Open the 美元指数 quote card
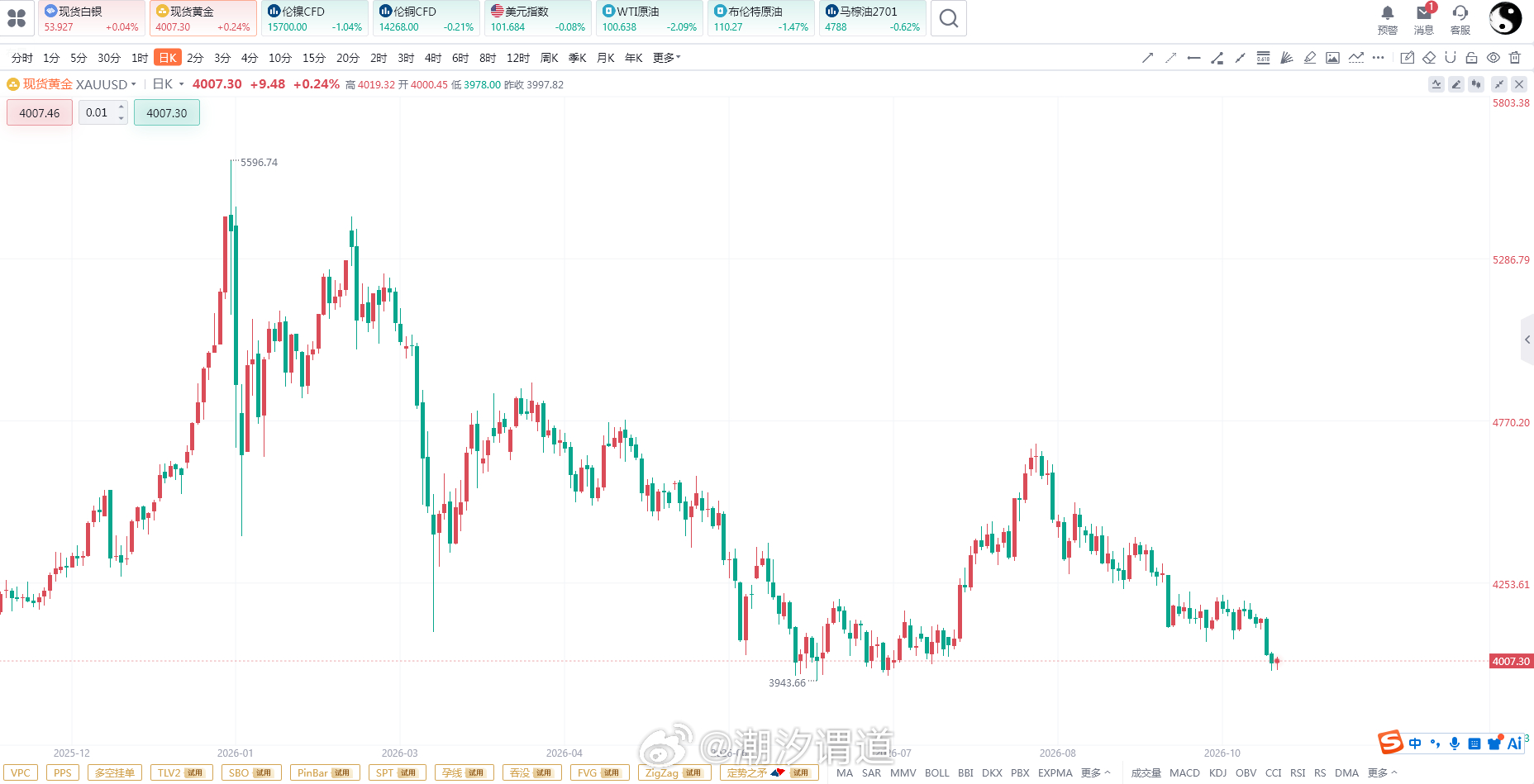 (x=538, y=18)
